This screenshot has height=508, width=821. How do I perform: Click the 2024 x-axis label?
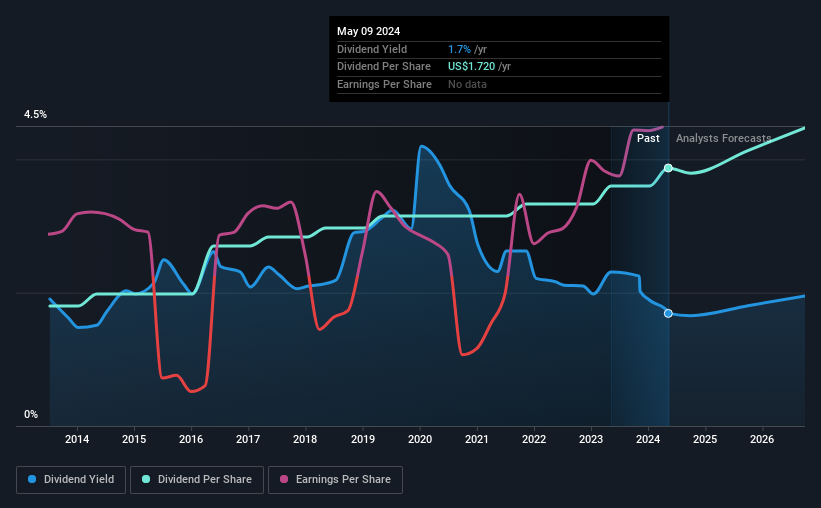(x=648, y=439)
